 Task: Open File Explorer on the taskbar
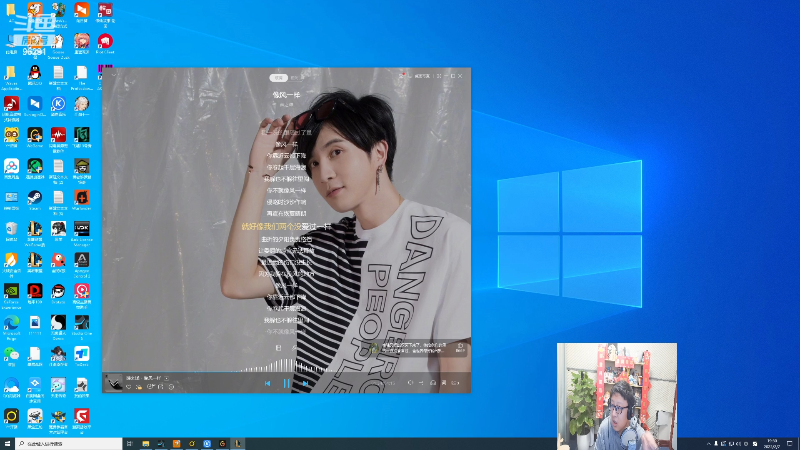[x=145, y=444]
